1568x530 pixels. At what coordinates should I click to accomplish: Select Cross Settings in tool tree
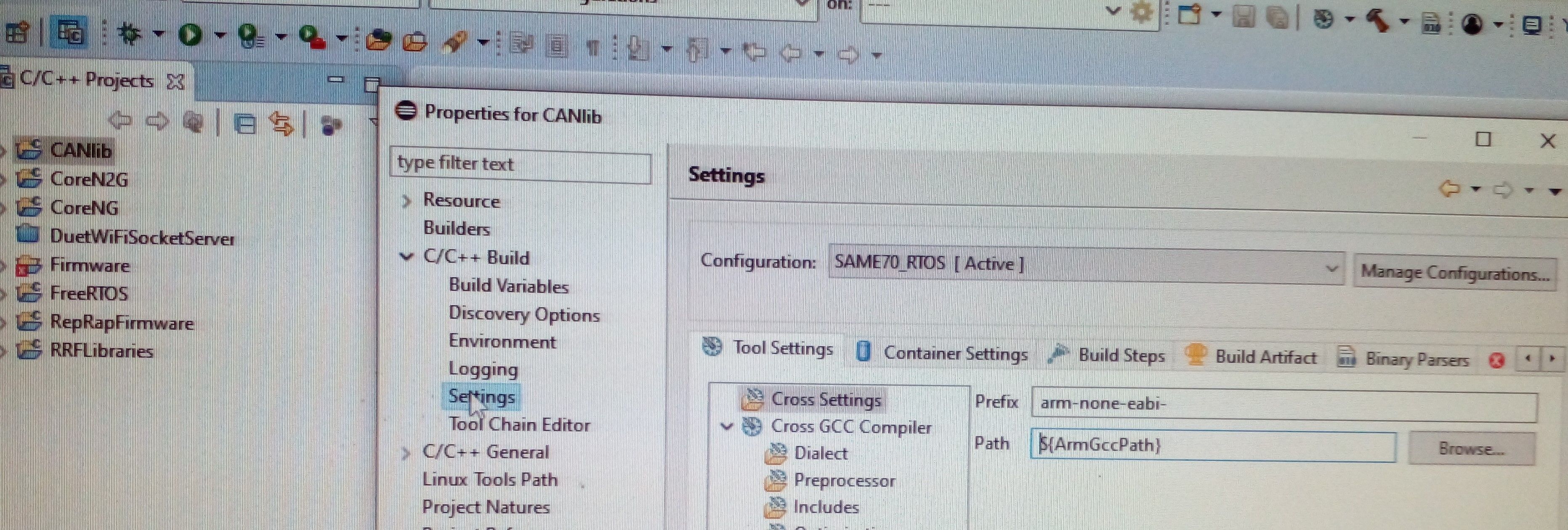[825, 399]
